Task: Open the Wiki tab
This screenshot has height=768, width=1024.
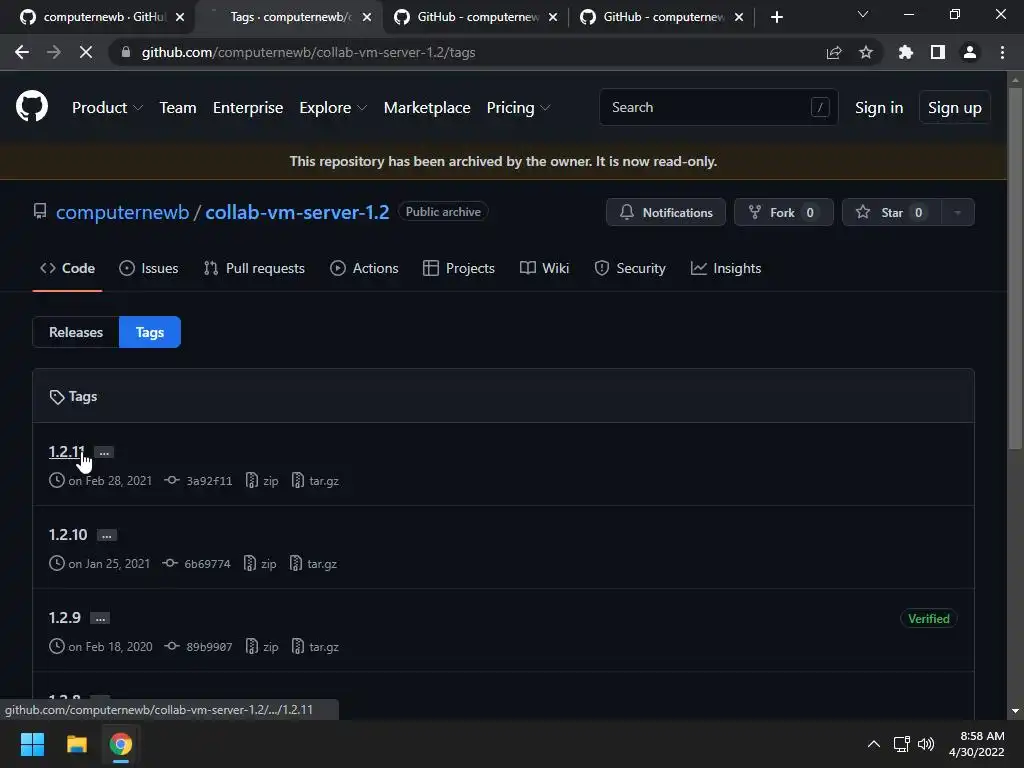Action: [545, 268]
